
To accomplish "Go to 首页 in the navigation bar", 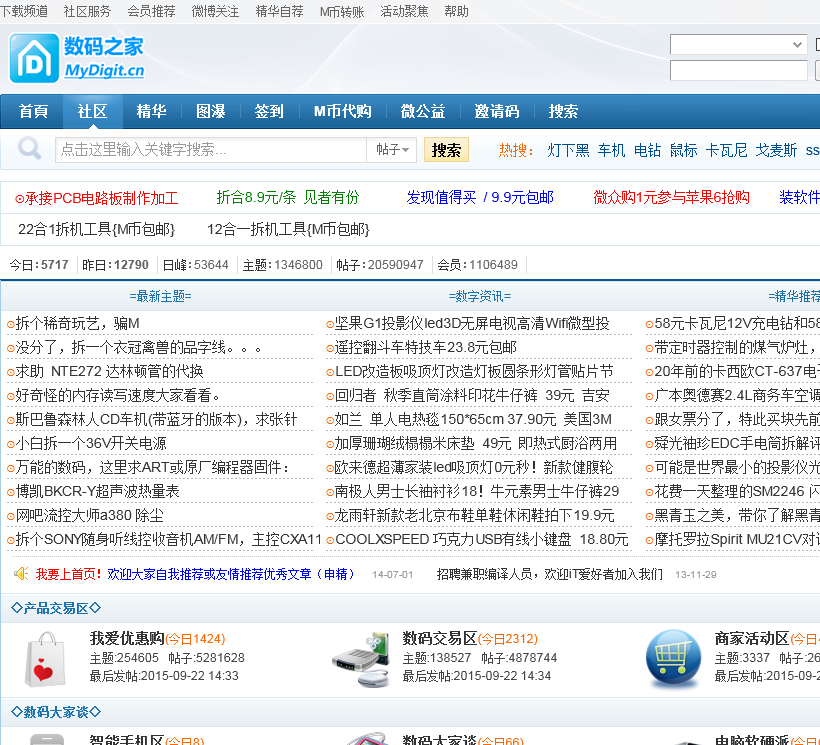I will 33,111.
